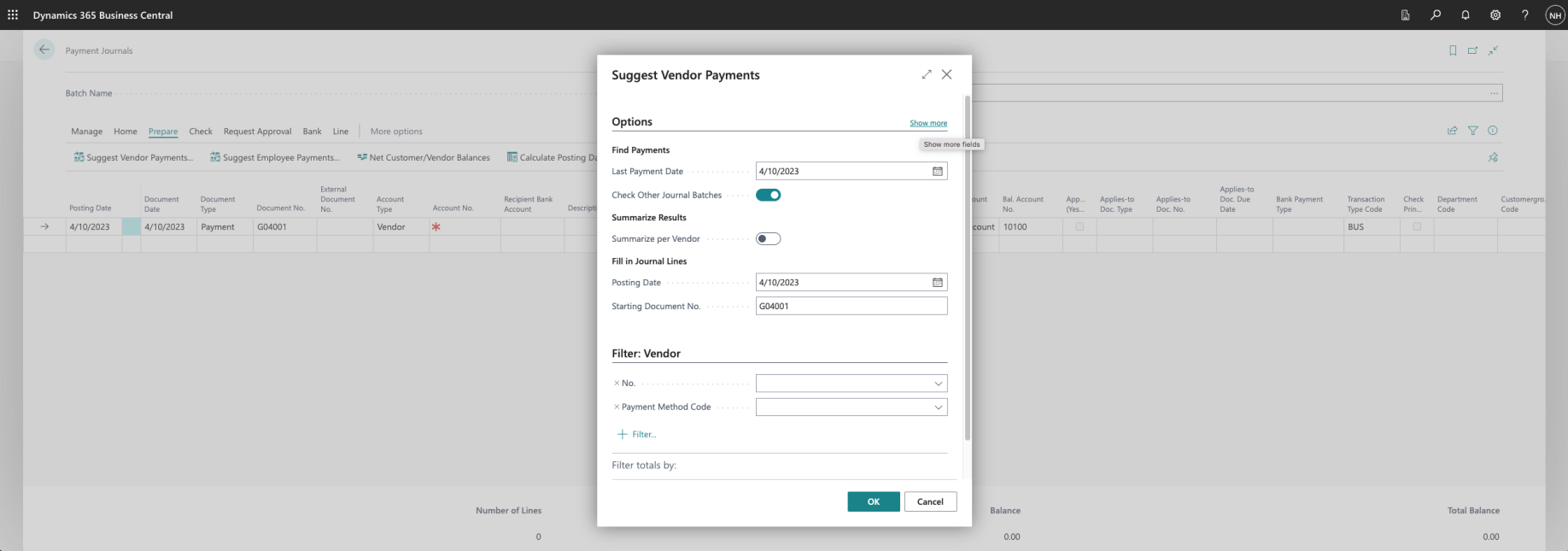Go back with the arrow beside Payment Journals

44,50
